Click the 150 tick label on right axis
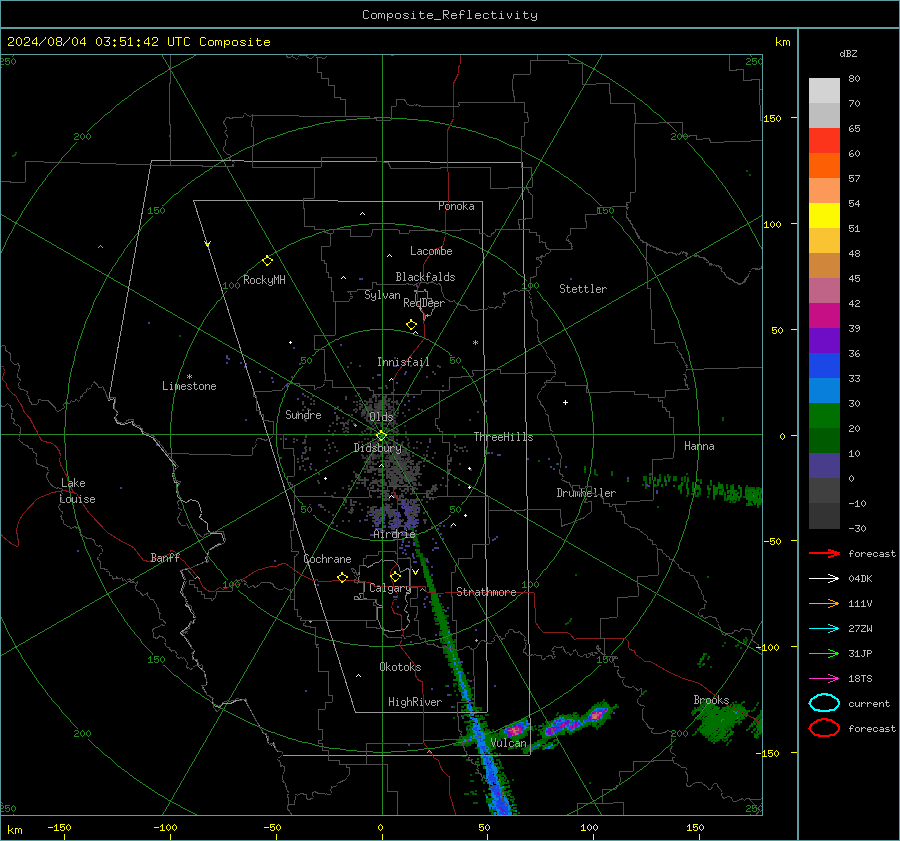900x841 pixels. tap(772, 118)
